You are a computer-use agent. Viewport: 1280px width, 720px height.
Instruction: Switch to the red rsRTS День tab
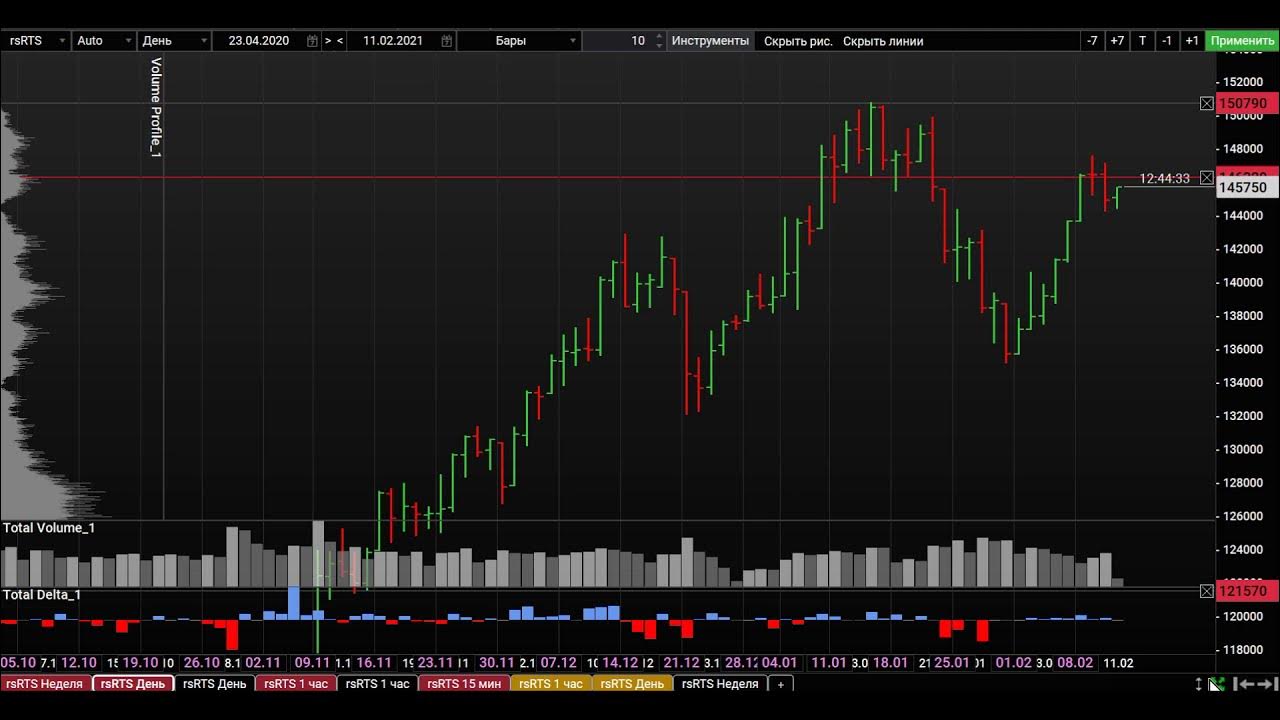coord(133,684)
